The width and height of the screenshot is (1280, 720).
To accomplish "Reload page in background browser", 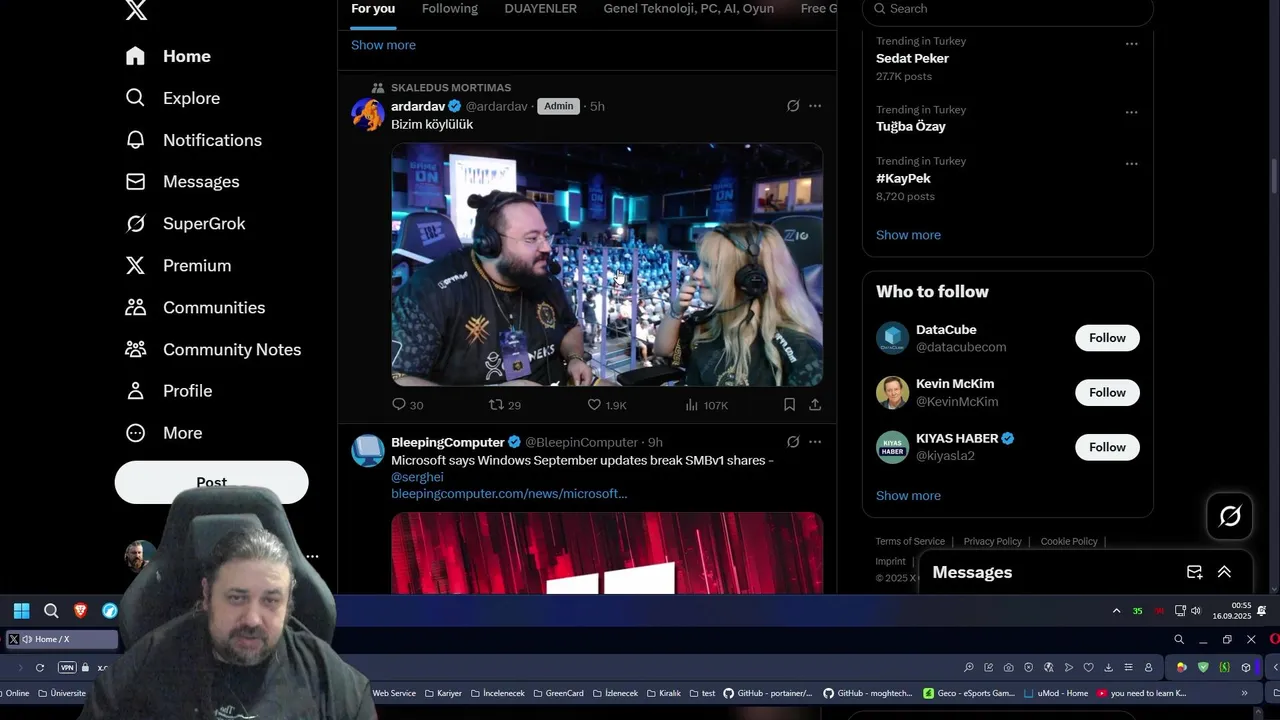I will point(40,667).
